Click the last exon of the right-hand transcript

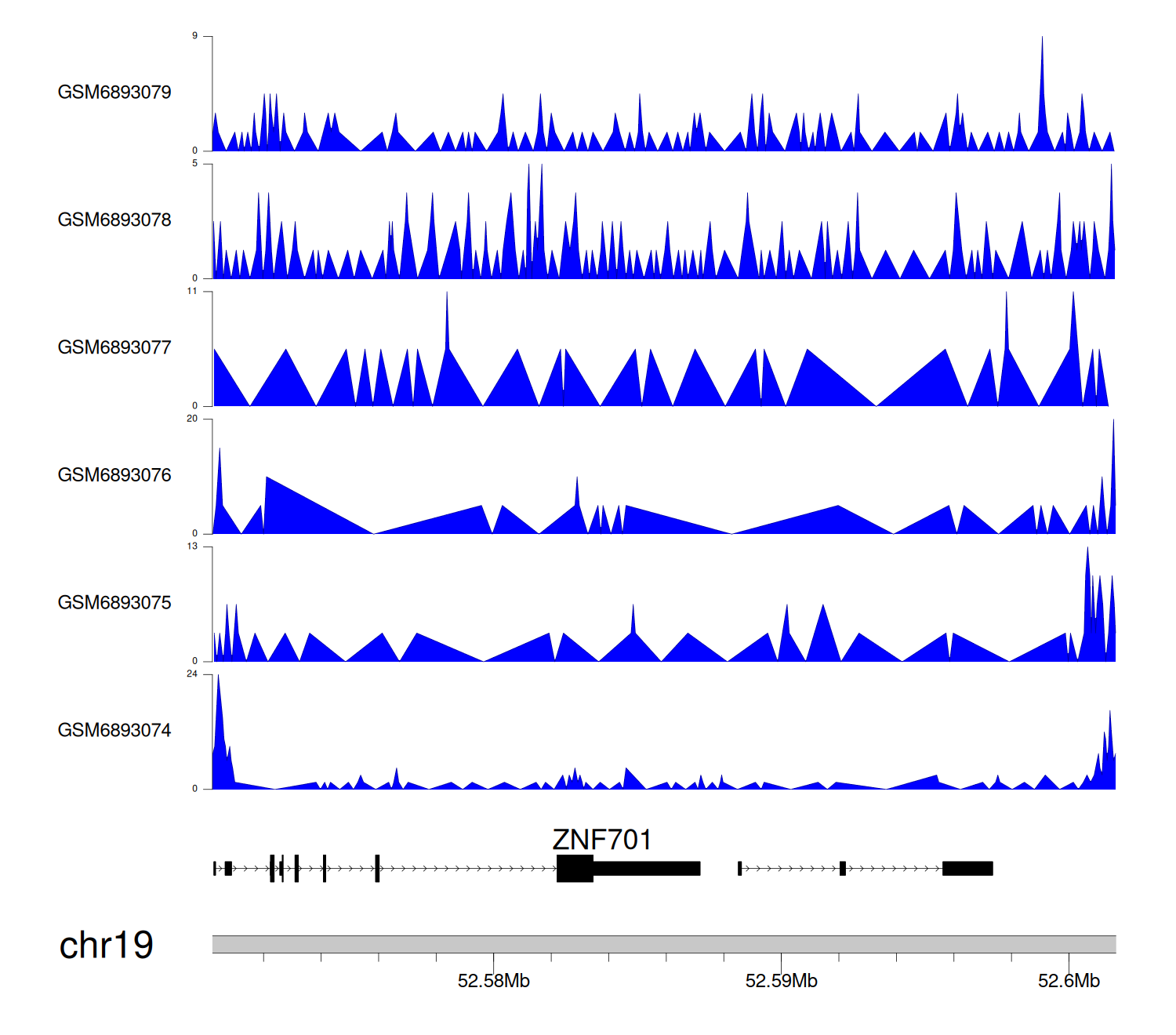967,869
